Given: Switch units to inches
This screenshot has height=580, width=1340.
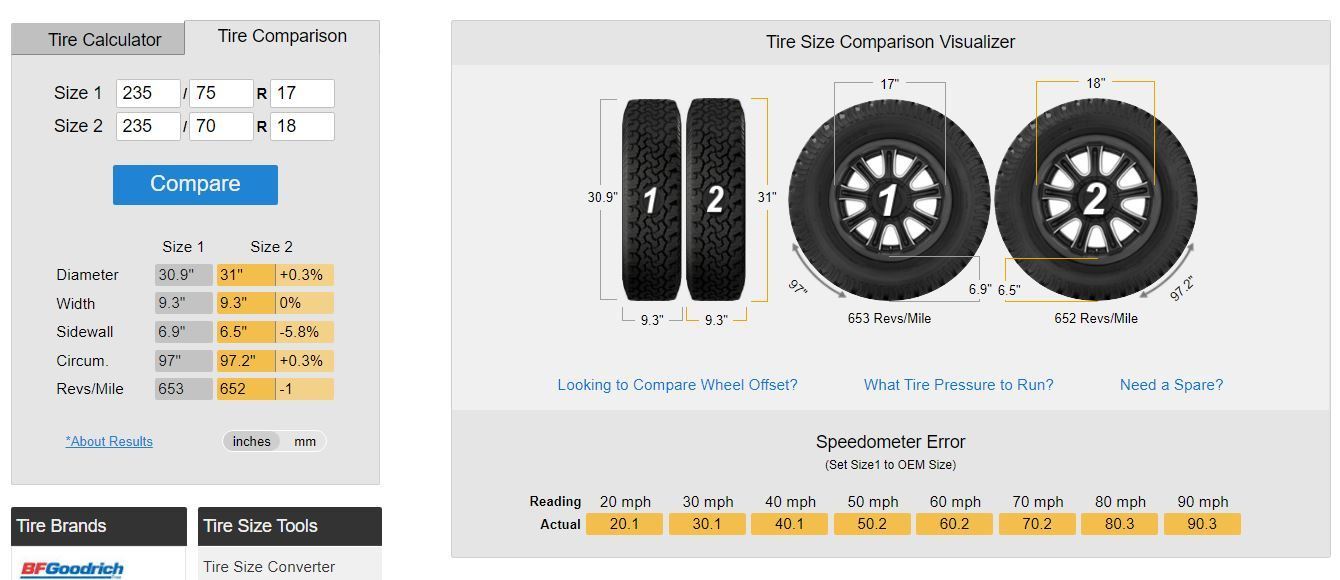Looking at the screenshot, I should [251, 441].
